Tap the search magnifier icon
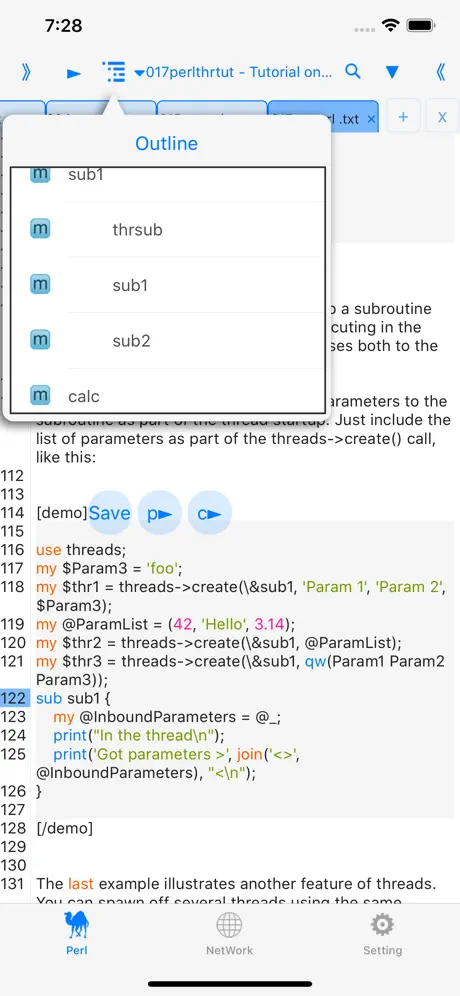Screen dimensions: 460x996 tap(353, 71)
